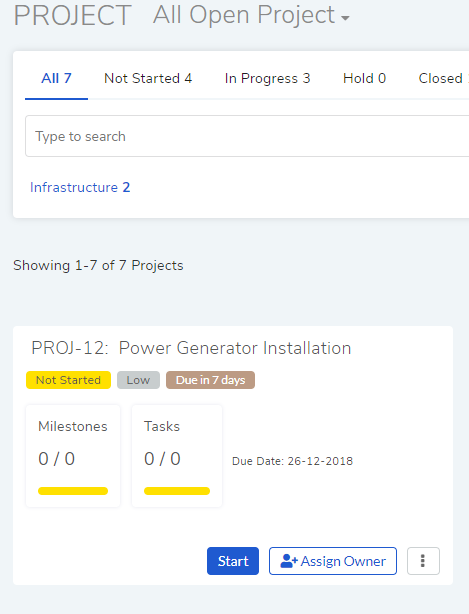Select the Not Started 4 tab

(x=148, y=78)
